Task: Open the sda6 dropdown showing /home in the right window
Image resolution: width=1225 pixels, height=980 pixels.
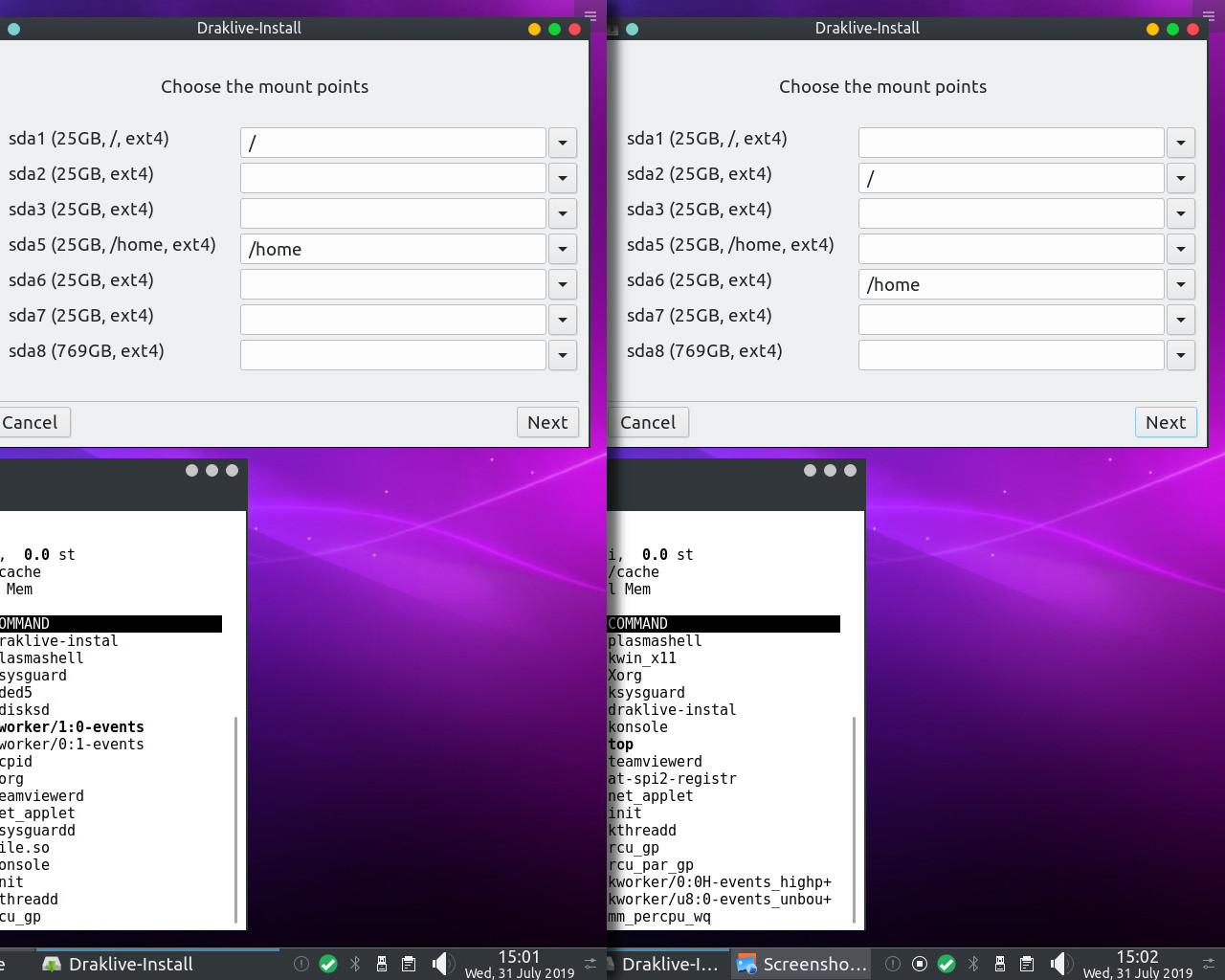Action: click(x=1181, y=284)
